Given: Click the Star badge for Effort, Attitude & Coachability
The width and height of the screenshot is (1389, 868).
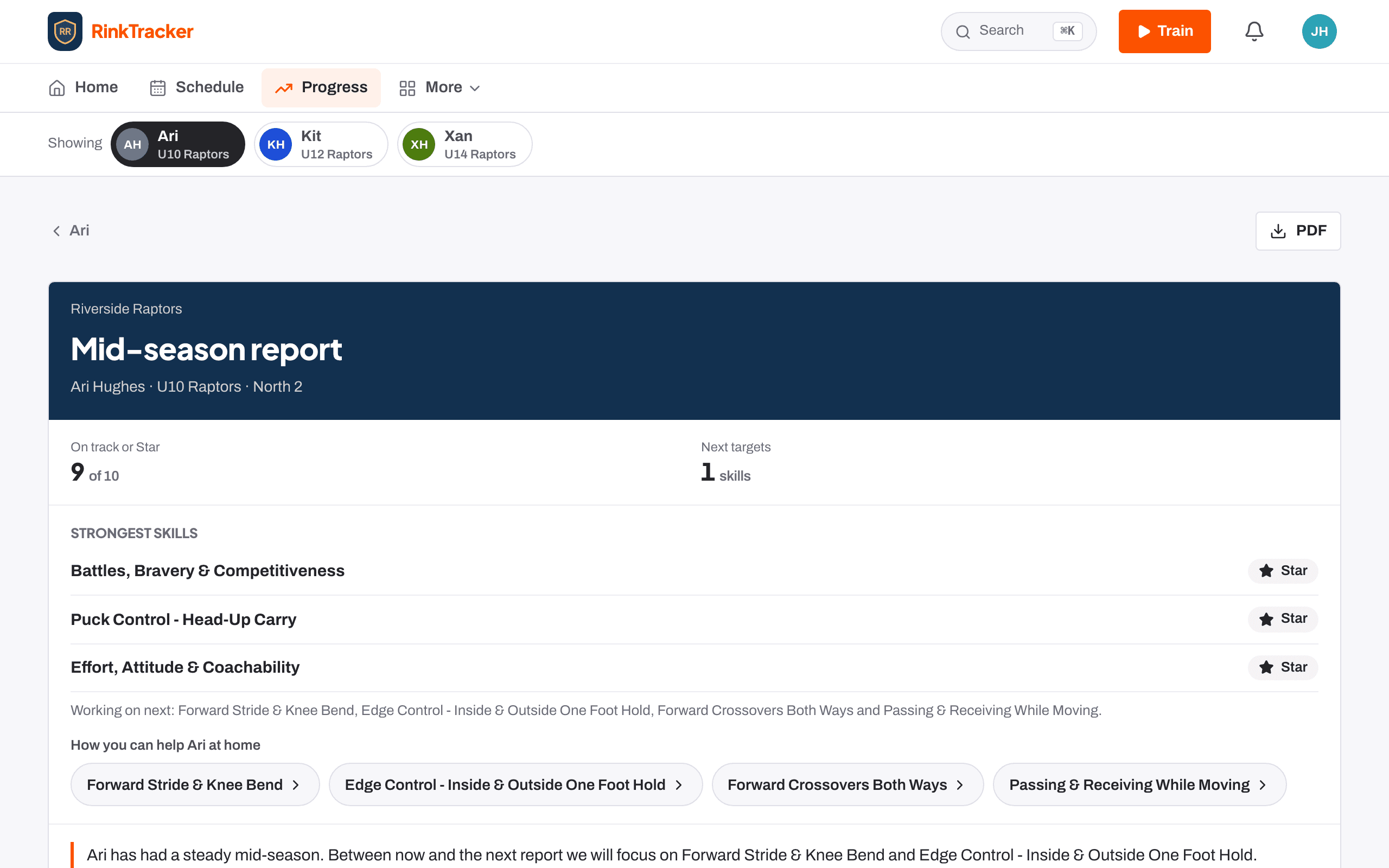Looking at the screenshot, I should tap(1283, 667).
